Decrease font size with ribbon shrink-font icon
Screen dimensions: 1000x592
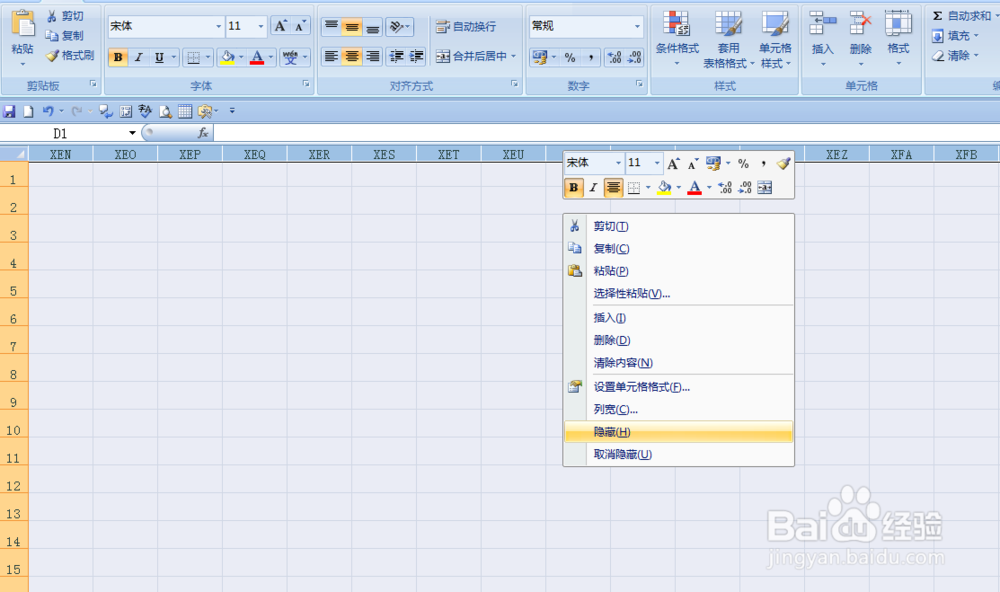[300, 26]
